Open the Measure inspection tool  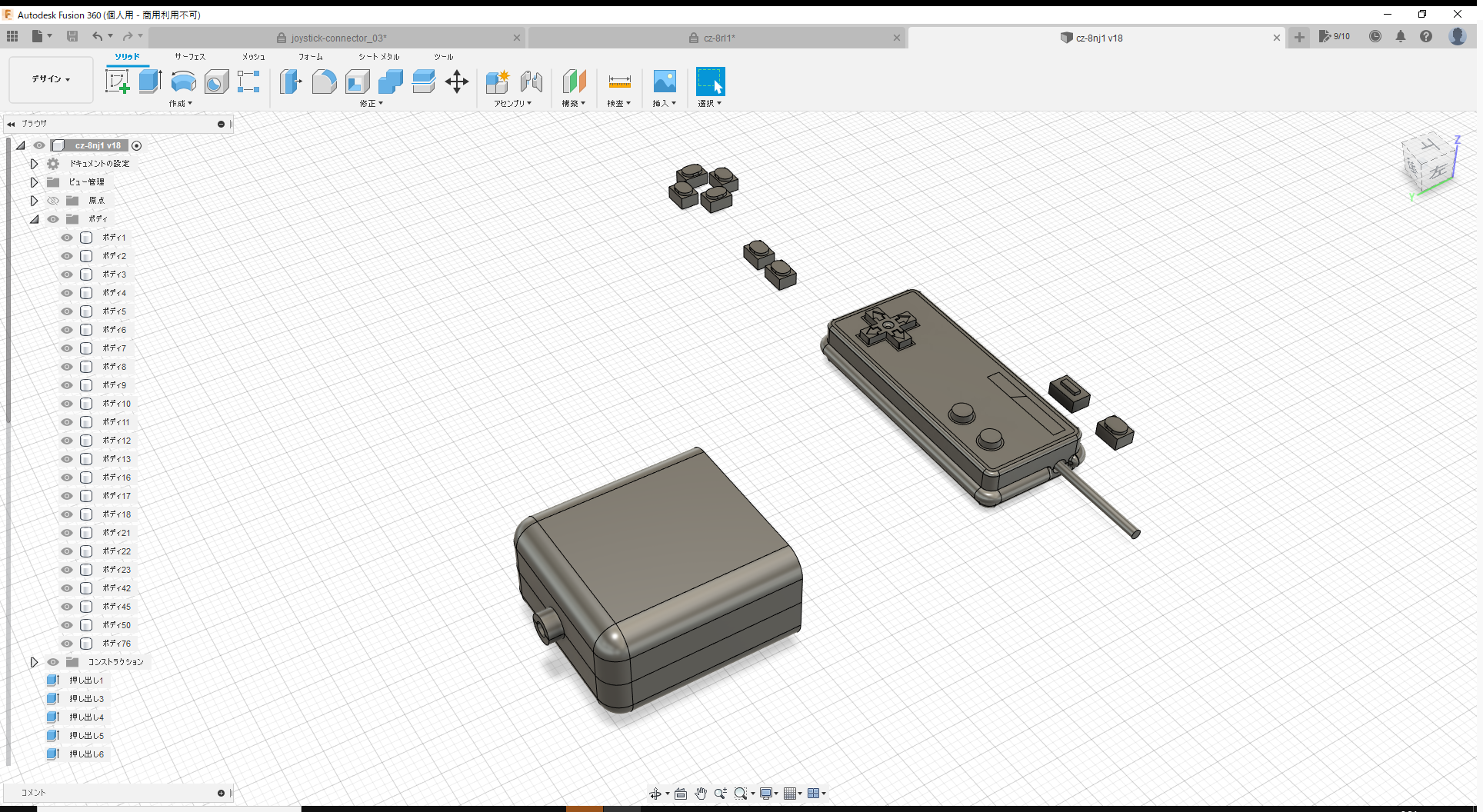tap(619, 82)
